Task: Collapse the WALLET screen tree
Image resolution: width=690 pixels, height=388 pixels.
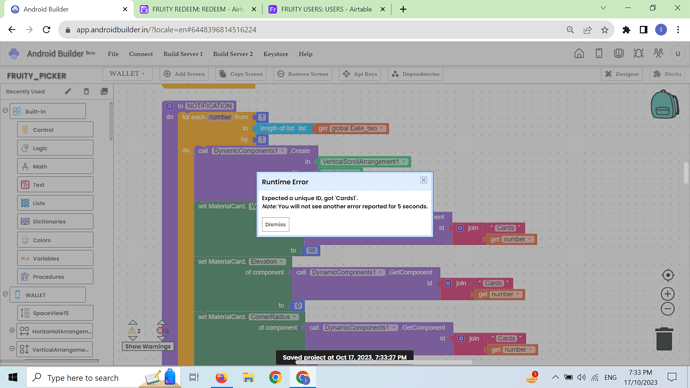Action: [5, 294]
